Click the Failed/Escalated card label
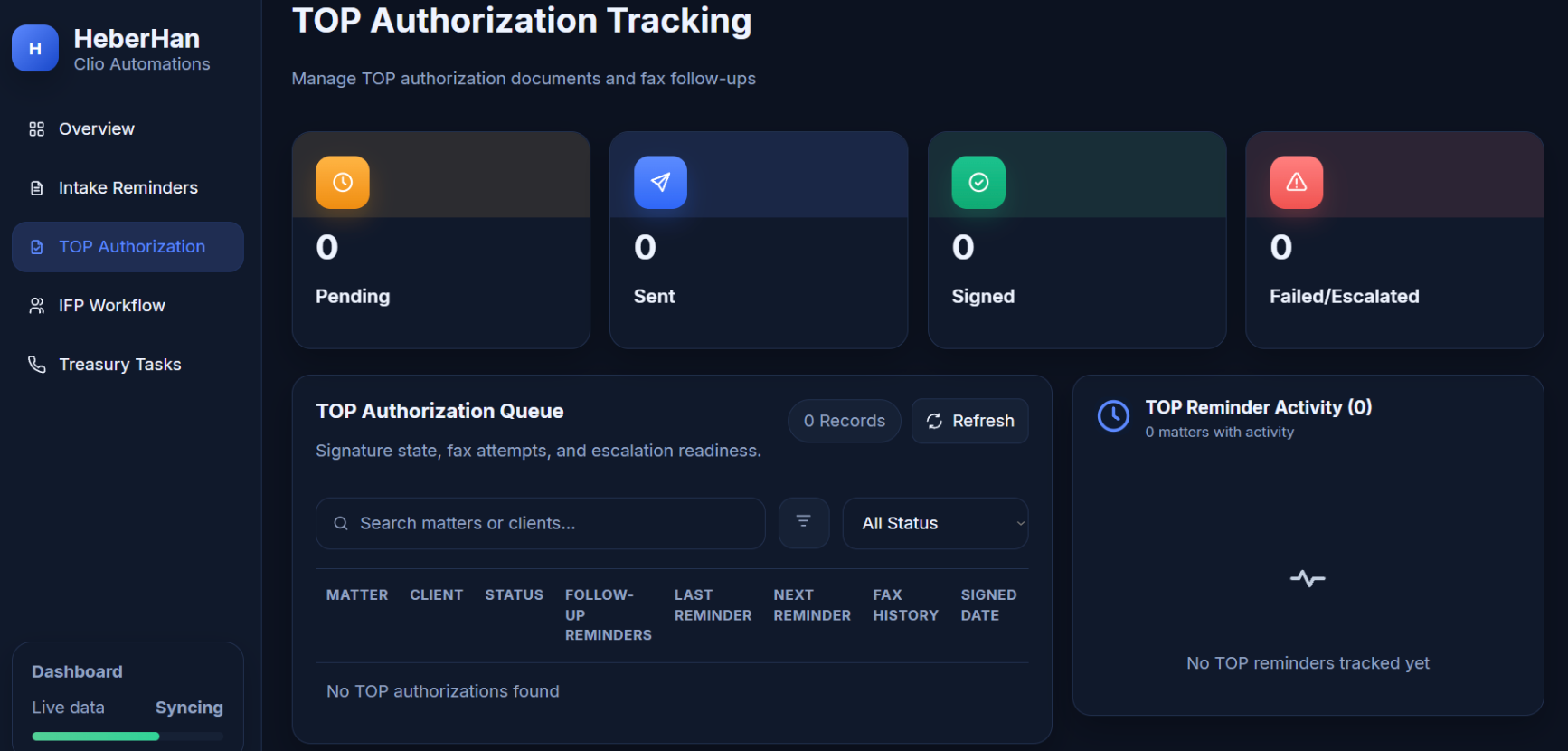Viewport: 1568px width, 751px height. coord(1345,297)
